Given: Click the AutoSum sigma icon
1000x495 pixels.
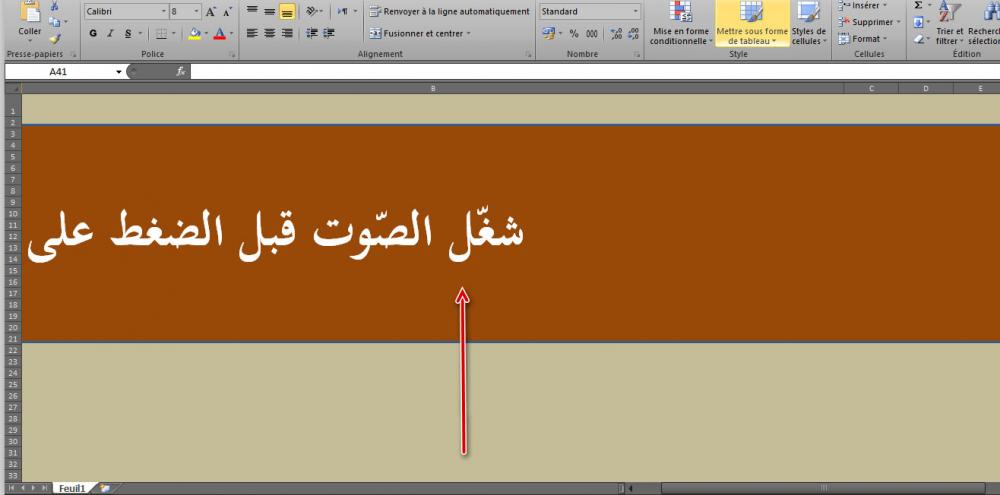Looking at the screenshot, I should coord(918,5).
